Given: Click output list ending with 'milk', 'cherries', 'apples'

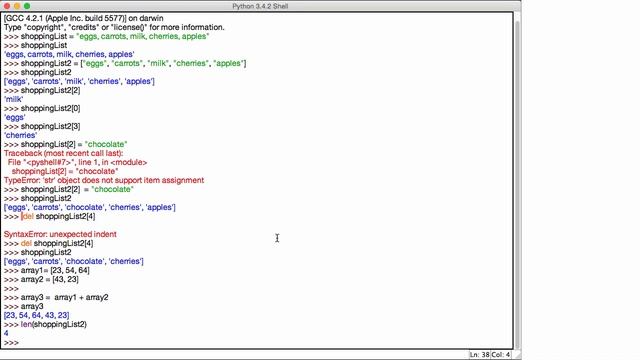Looking at the screenshot, I should pyautogui.click(x=79, y=81).
